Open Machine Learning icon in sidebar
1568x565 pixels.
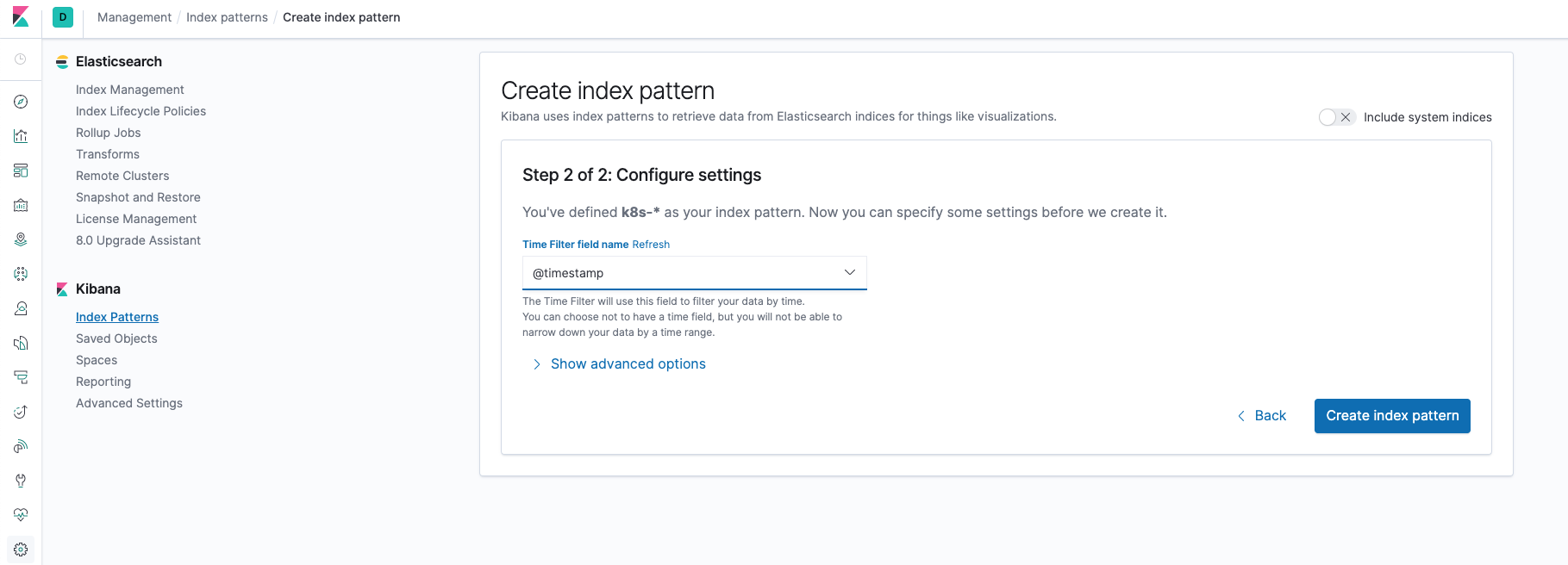(21, 274)
